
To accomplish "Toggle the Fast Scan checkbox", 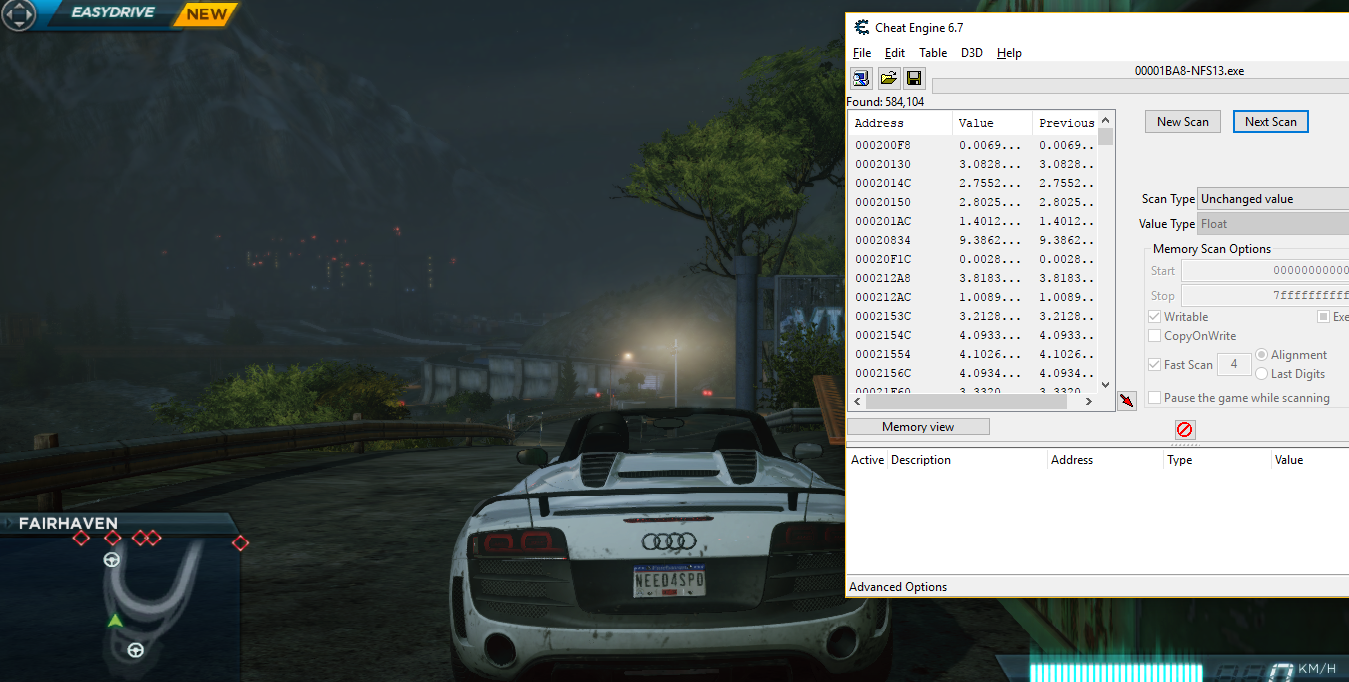I will coord(1155,365).
